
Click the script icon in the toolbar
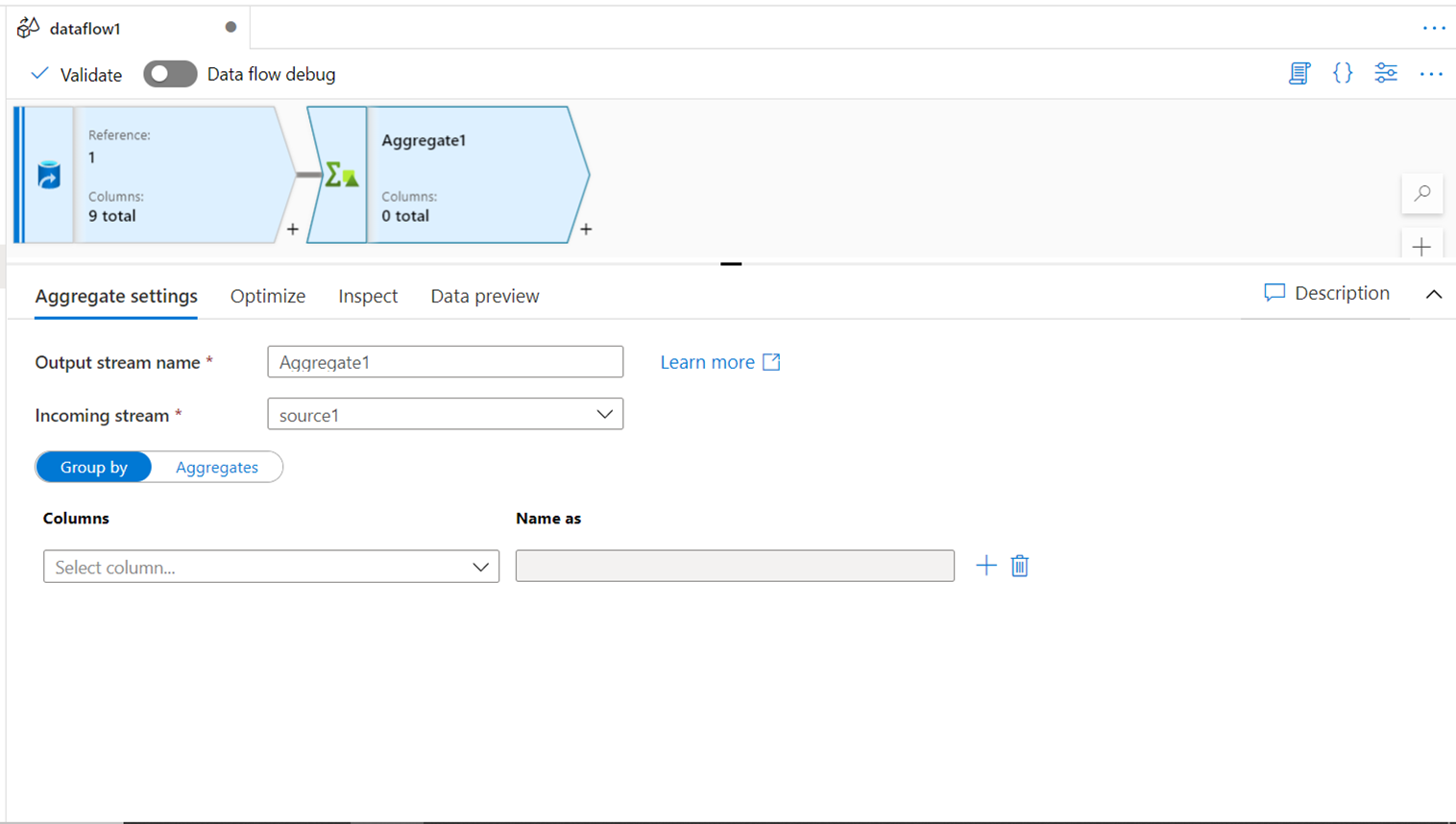tap(1299, 73)
